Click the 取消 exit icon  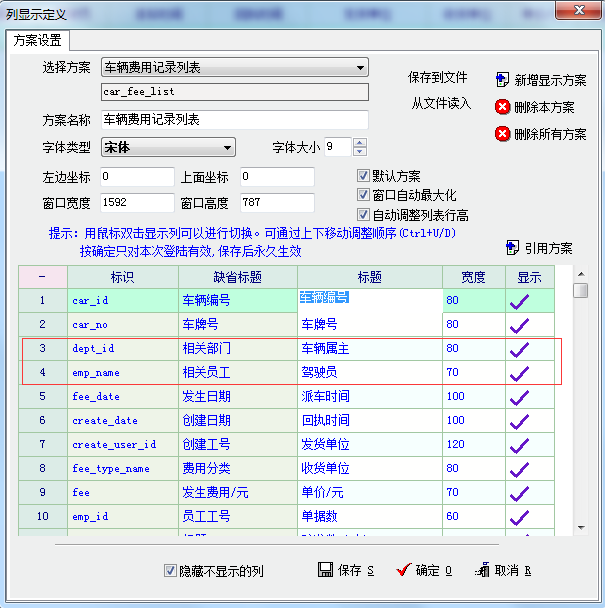pos(482,570)
